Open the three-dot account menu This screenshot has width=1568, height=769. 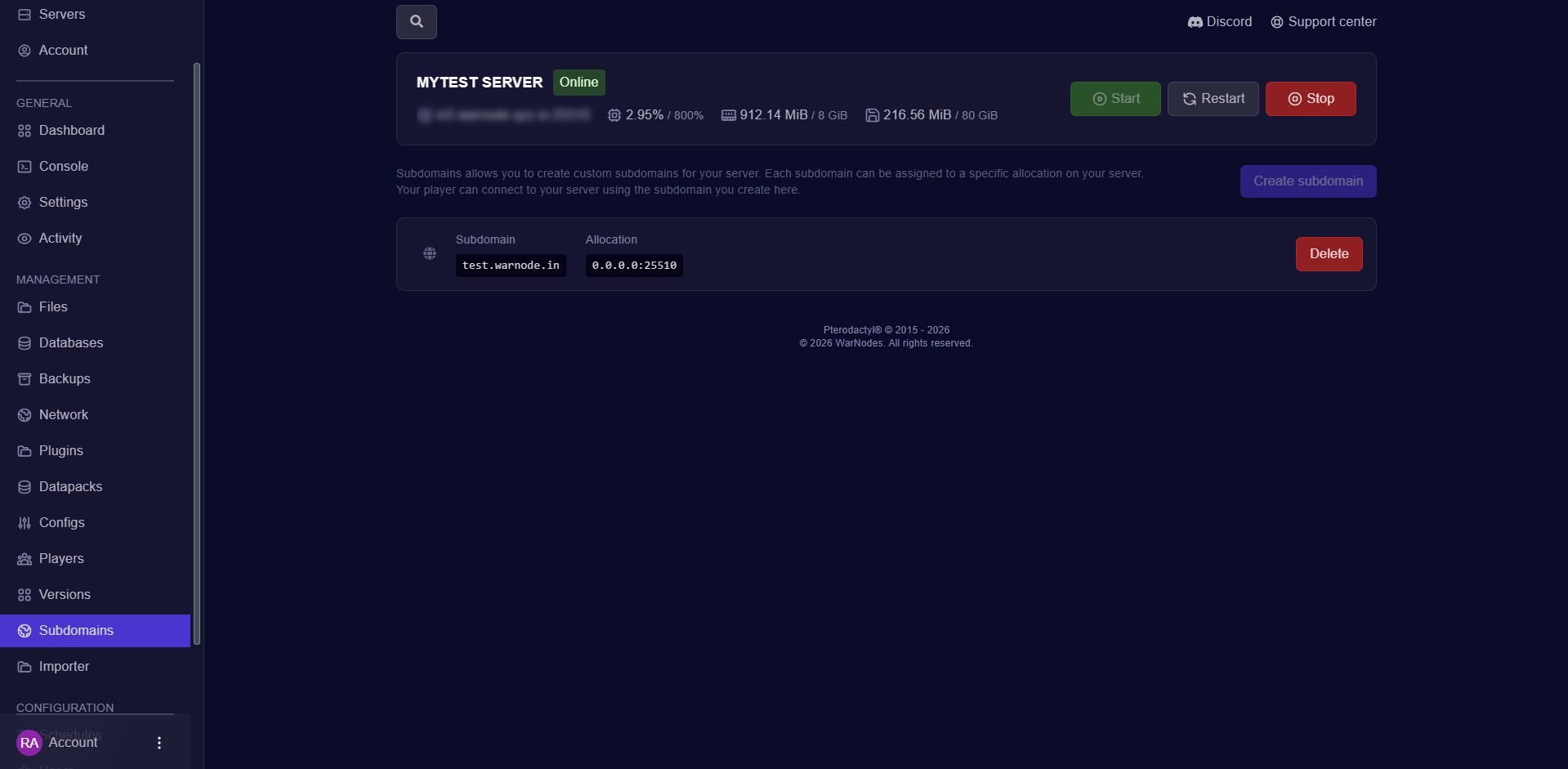[159, 743]
